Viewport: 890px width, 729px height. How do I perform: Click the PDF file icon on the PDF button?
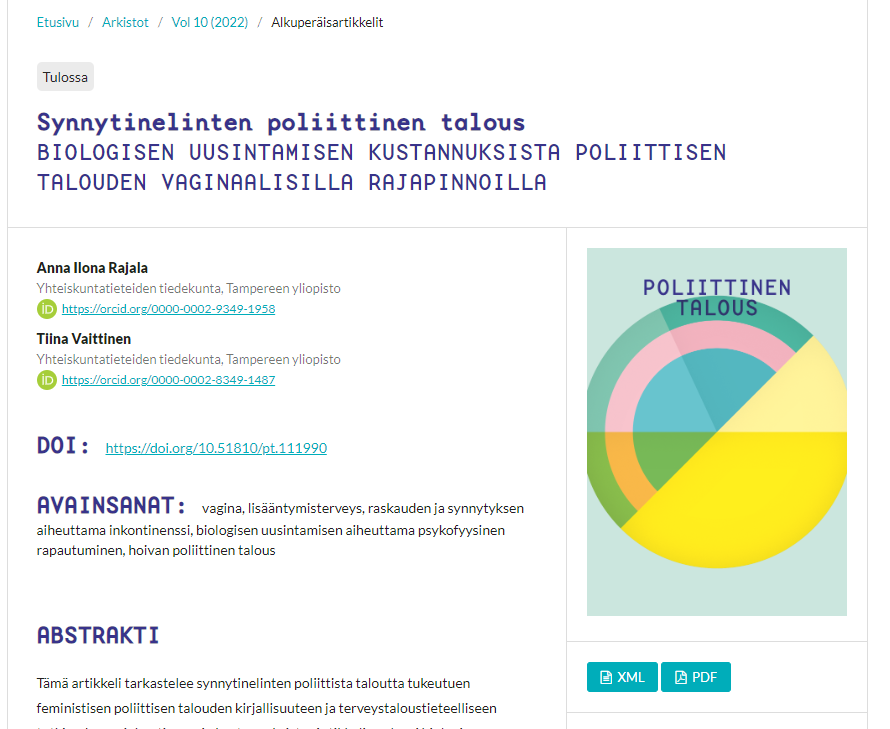tap(681, 678)
